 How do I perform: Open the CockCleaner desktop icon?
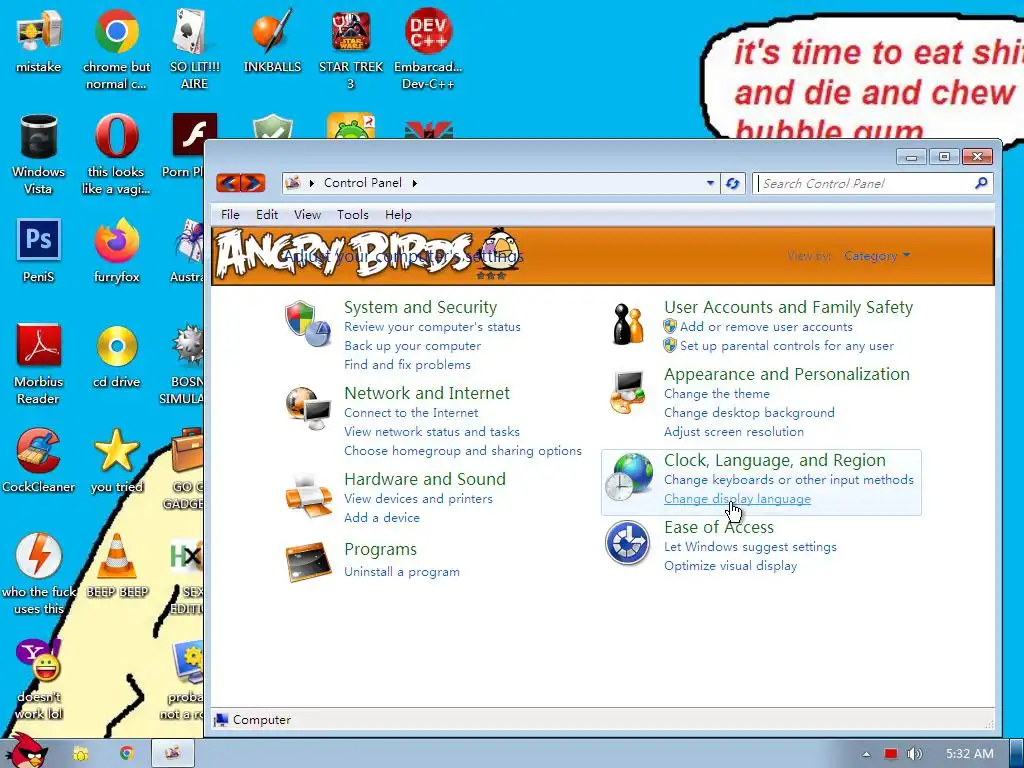(x=39, y=460)
